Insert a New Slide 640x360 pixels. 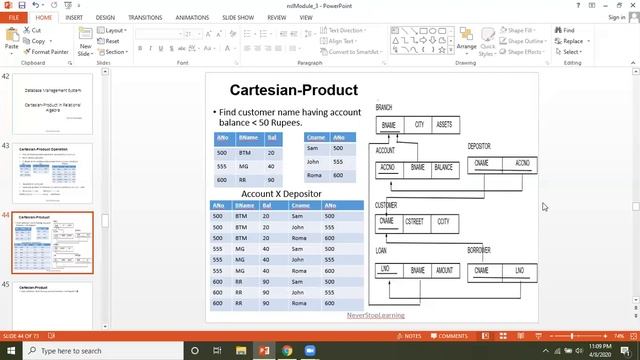85,42
